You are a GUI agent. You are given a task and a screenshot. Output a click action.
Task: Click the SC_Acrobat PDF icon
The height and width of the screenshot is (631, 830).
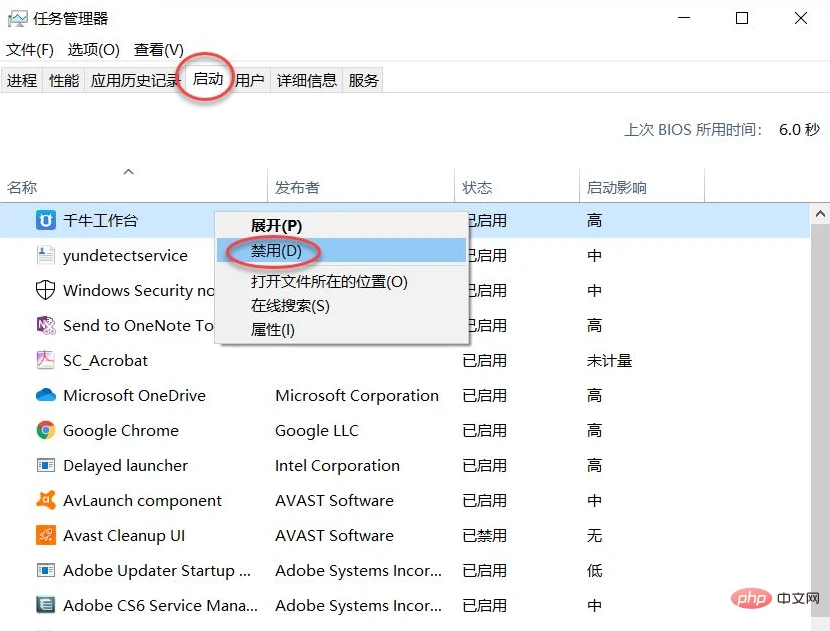[46, 360]
